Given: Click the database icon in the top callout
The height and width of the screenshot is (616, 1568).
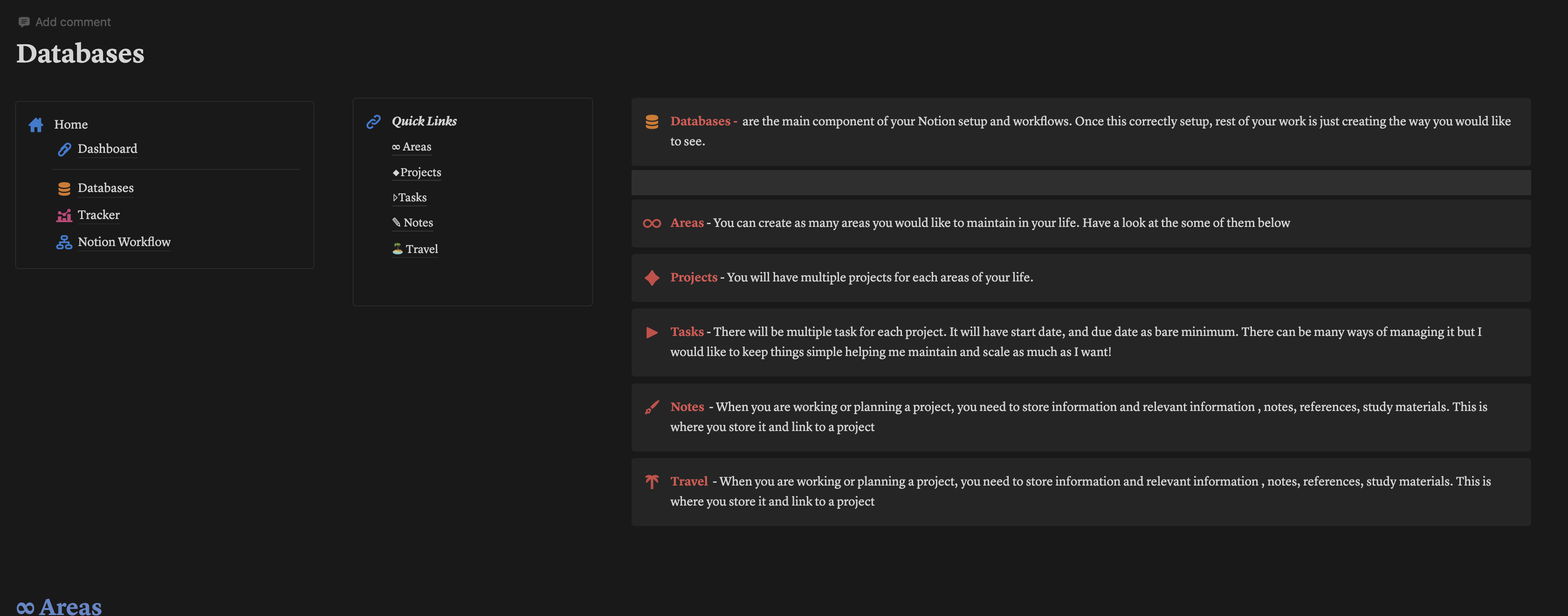Looking at the screenshot, I should (x=652, y=122).
